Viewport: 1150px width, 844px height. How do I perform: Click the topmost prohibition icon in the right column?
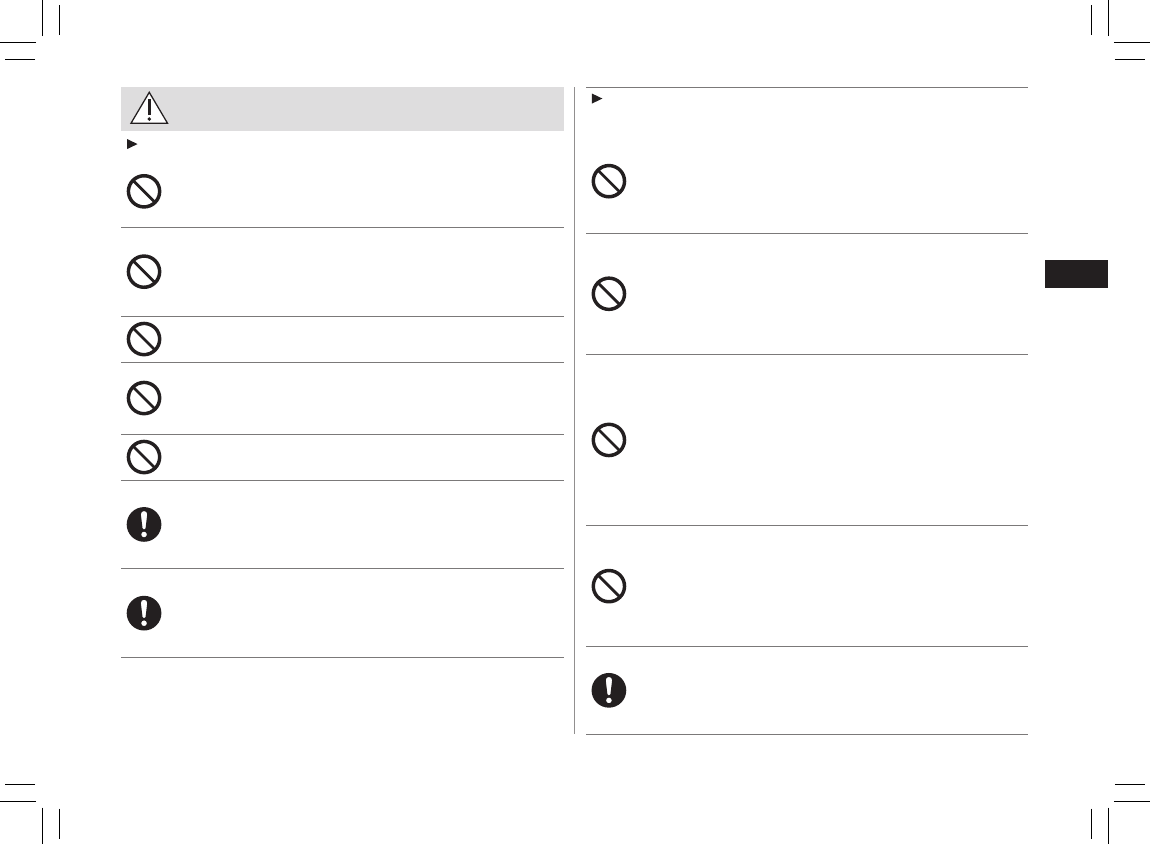point(609,181)
